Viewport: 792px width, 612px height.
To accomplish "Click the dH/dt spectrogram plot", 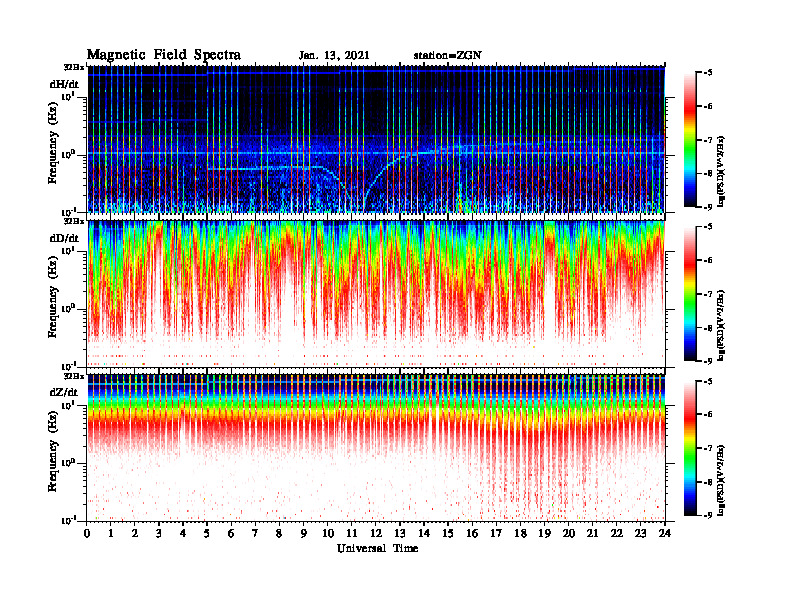I will point(376,139).
